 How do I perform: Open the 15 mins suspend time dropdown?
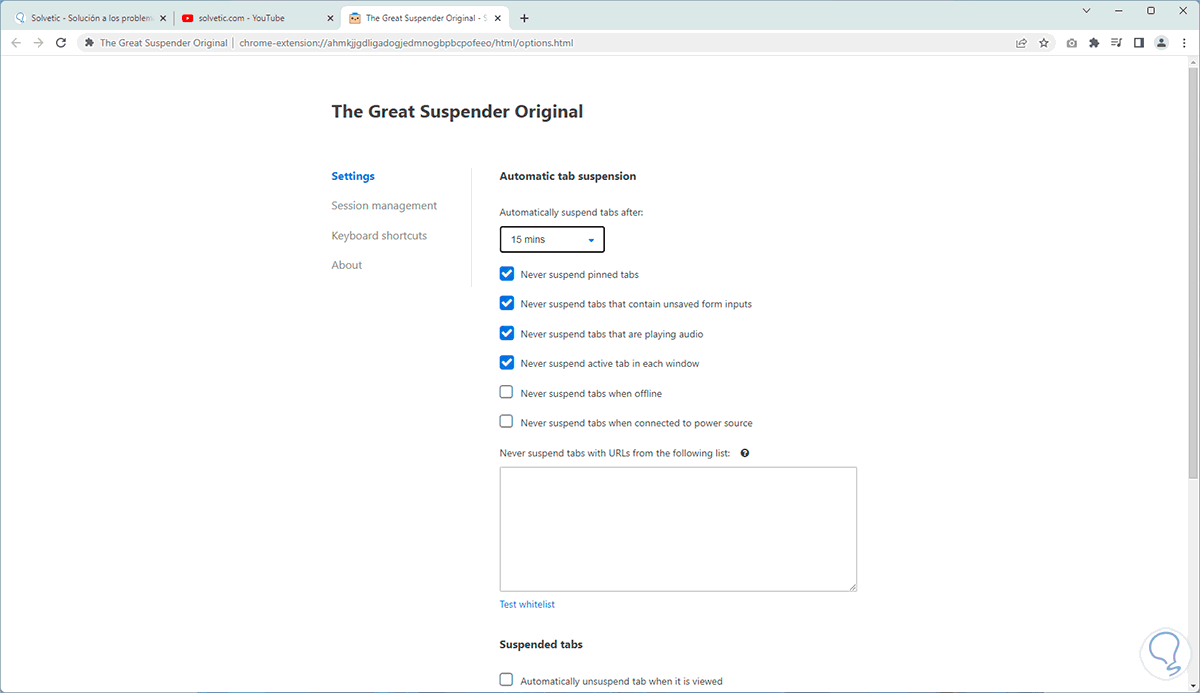(552, 240)
